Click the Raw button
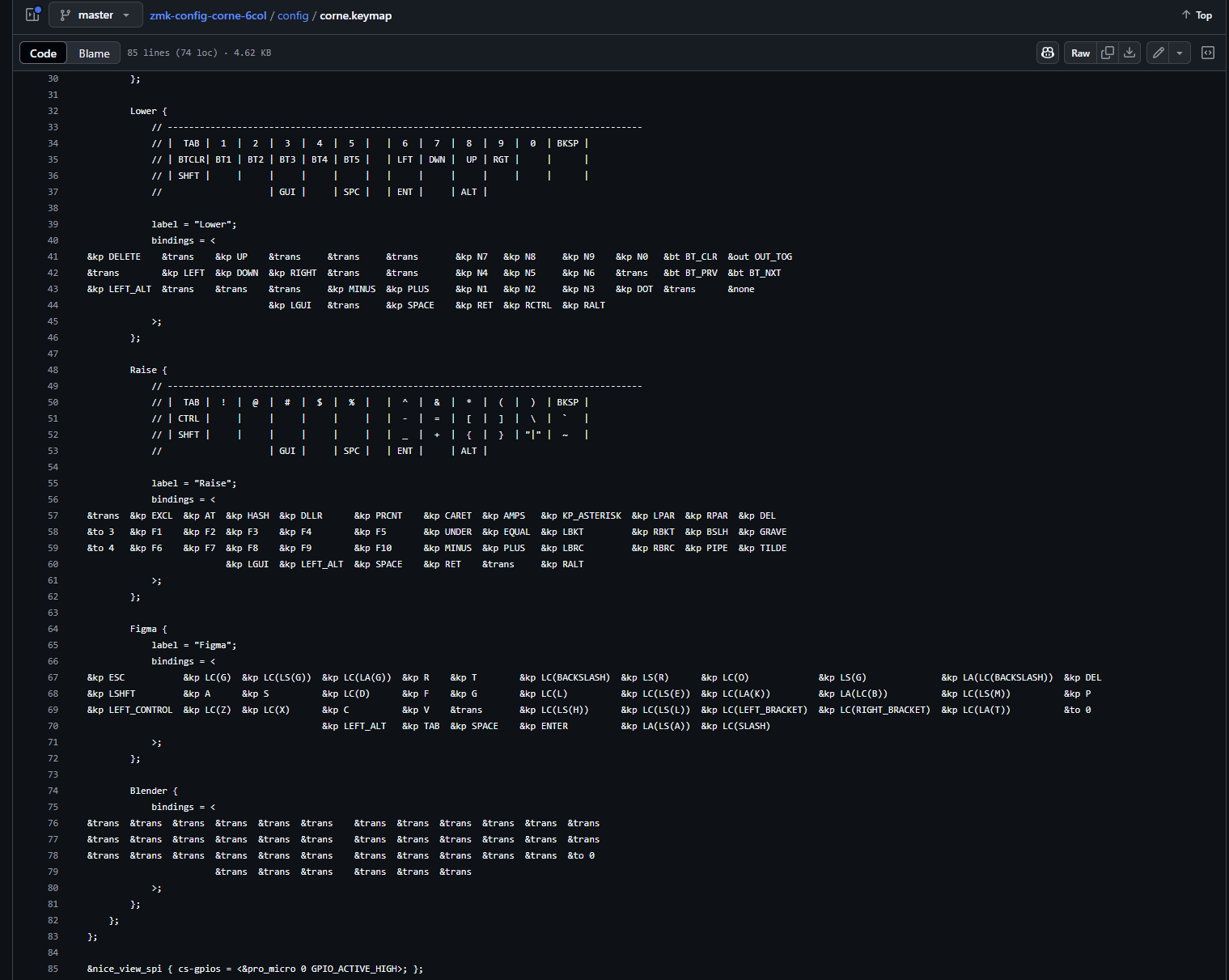Viewport: 1229px width, 980px height. (x=1080, y=53)
